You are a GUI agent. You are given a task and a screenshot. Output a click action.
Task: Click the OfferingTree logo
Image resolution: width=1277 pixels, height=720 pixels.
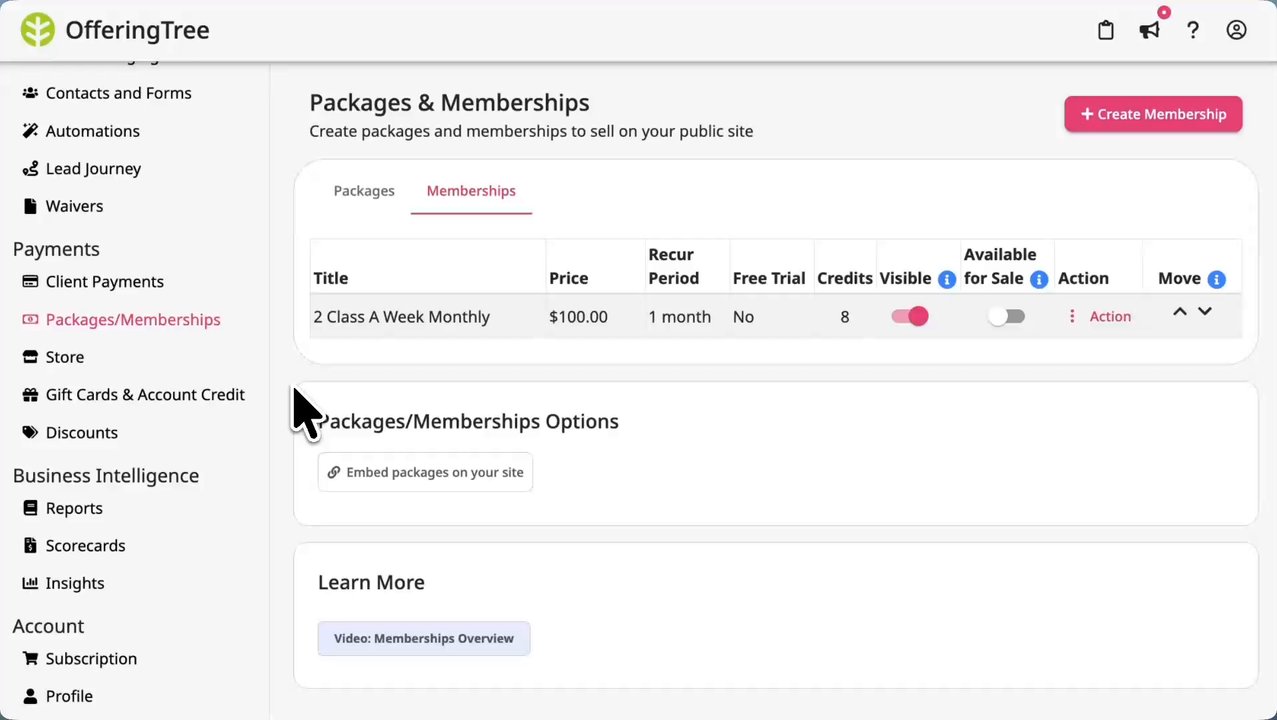point(115,30)
